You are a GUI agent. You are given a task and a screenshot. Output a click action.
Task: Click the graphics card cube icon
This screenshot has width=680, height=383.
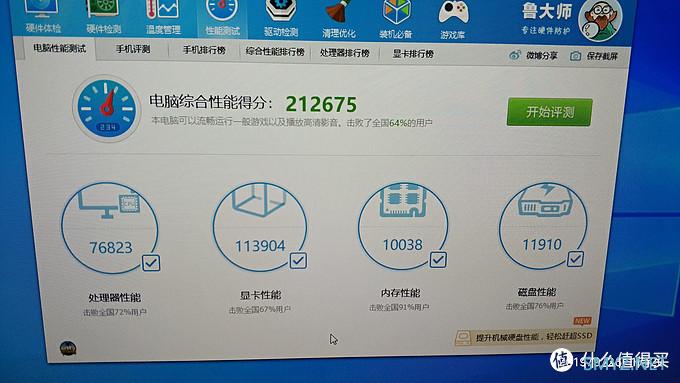click(x=259, y=200)
